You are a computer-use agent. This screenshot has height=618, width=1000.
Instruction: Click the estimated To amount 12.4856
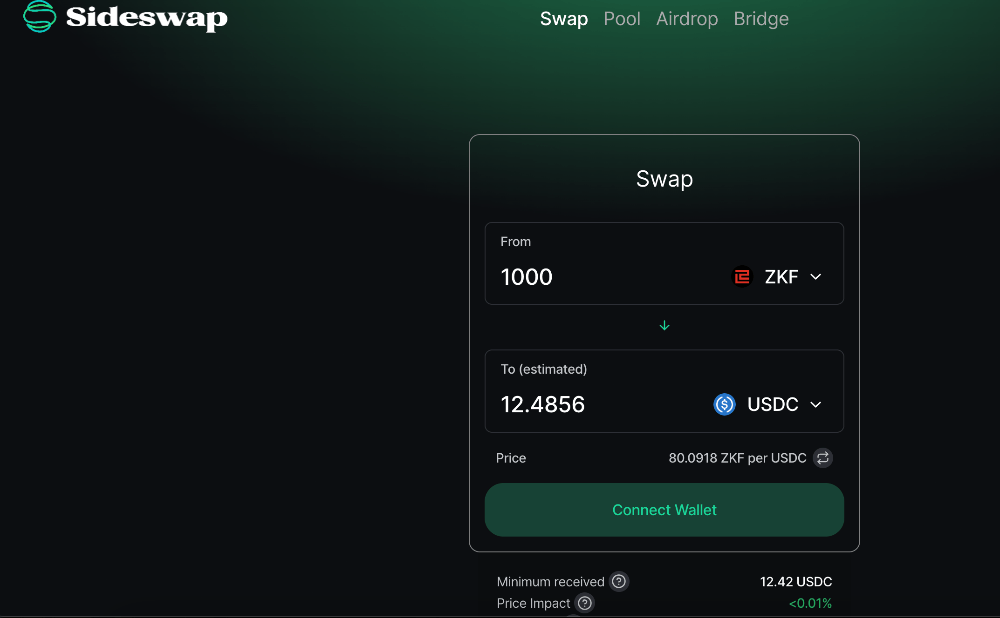(543, 404)
